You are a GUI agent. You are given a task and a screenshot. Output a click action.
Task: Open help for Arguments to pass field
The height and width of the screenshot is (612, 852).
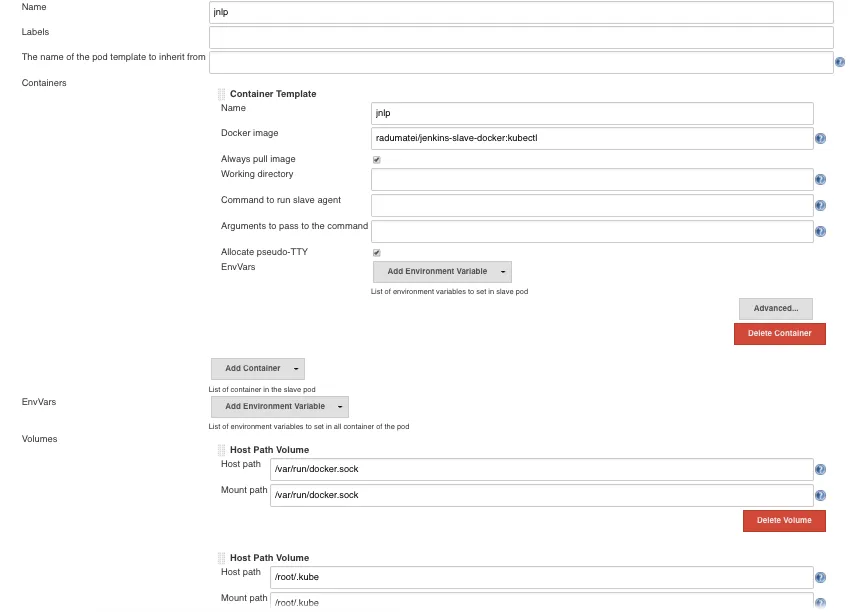coord(820,232)
